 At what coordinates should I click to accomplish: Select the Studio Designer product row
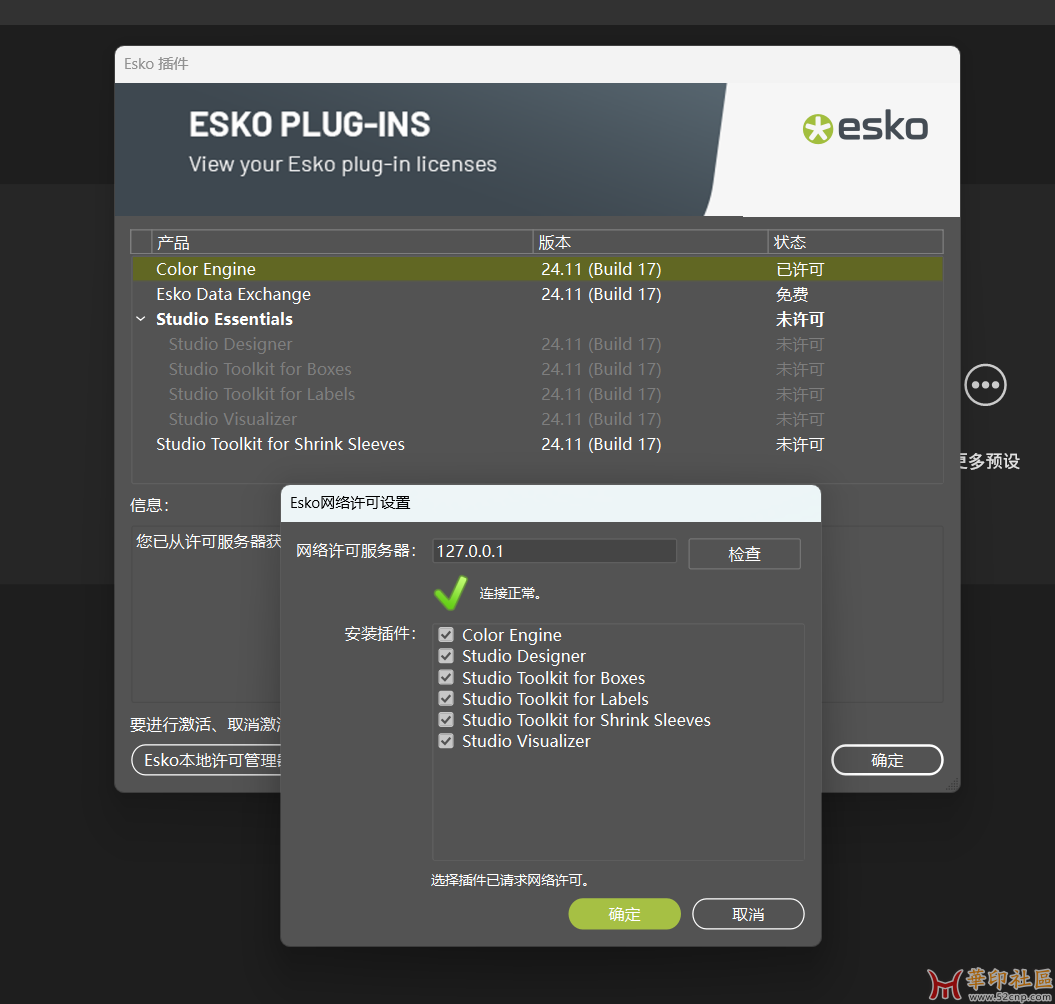coord(537,344)
